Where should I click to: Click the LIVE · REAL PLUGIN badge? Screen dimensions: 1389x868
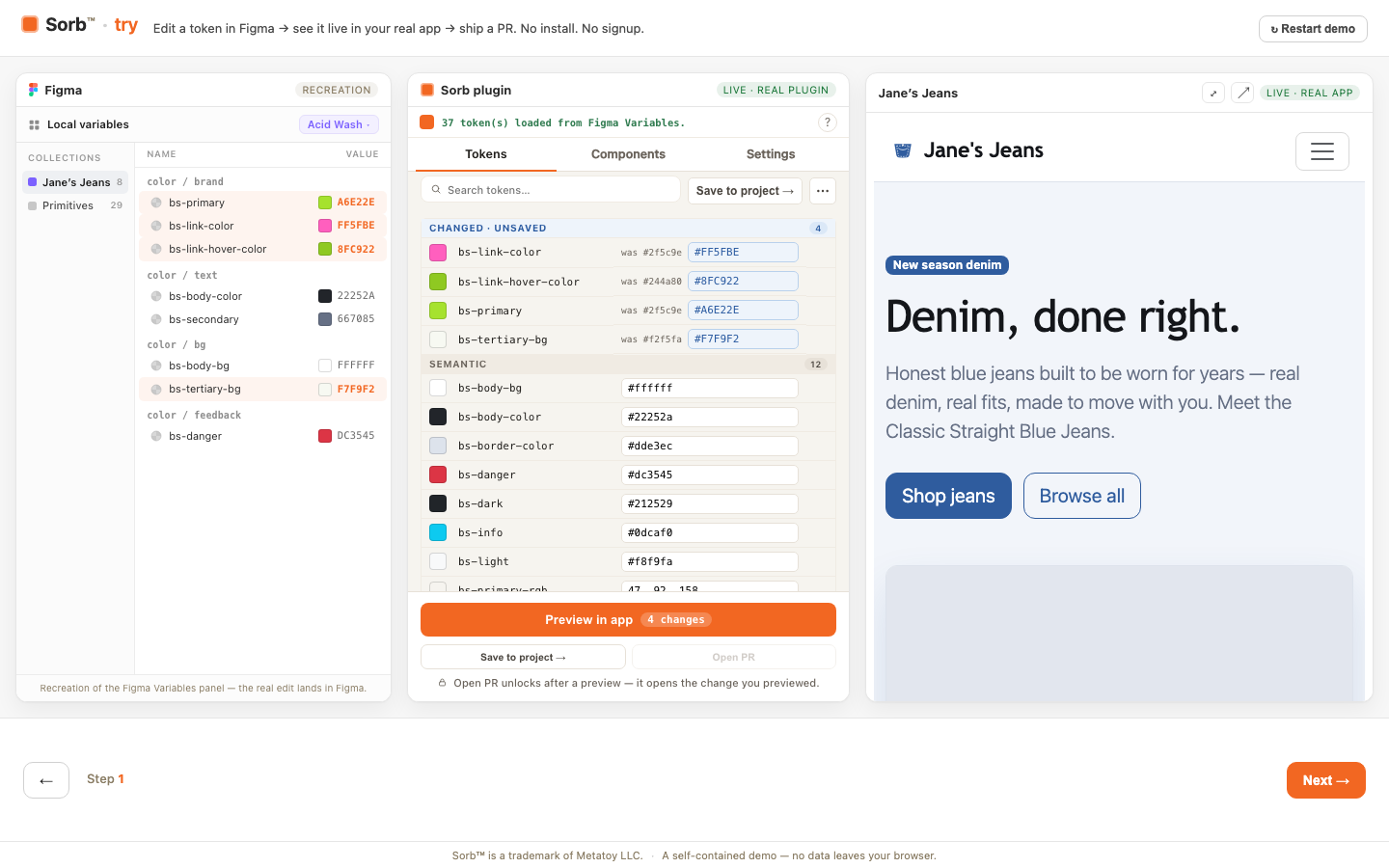point(776,90)
